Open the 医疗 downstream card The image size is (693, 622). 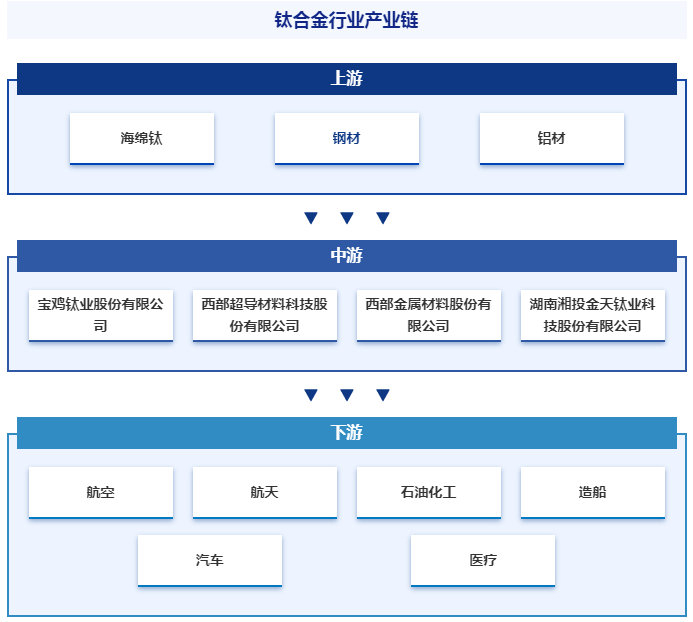[483, 561]
